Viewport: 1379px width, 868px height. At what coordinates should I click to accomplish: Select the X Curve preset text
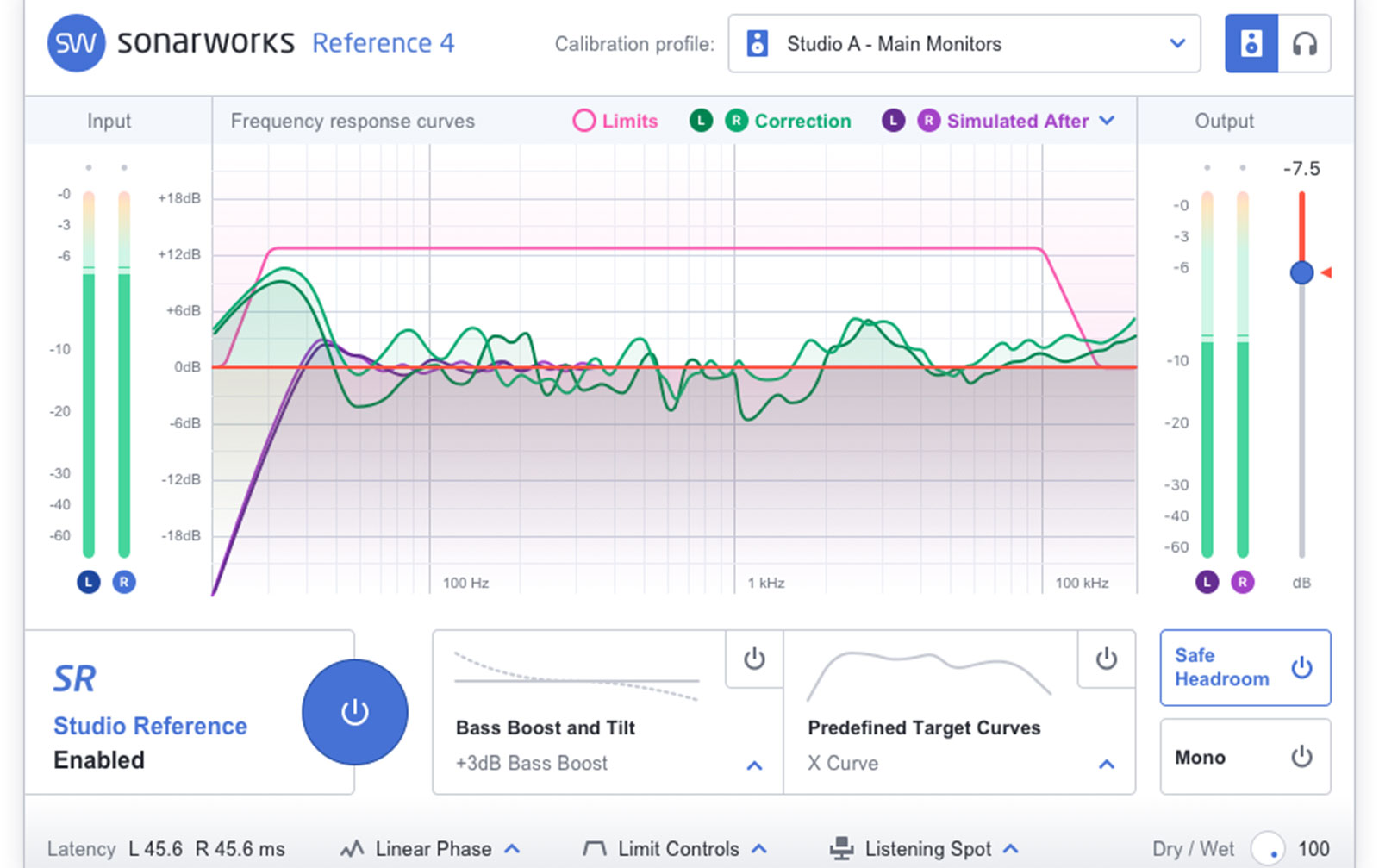(x=843, y=763)
